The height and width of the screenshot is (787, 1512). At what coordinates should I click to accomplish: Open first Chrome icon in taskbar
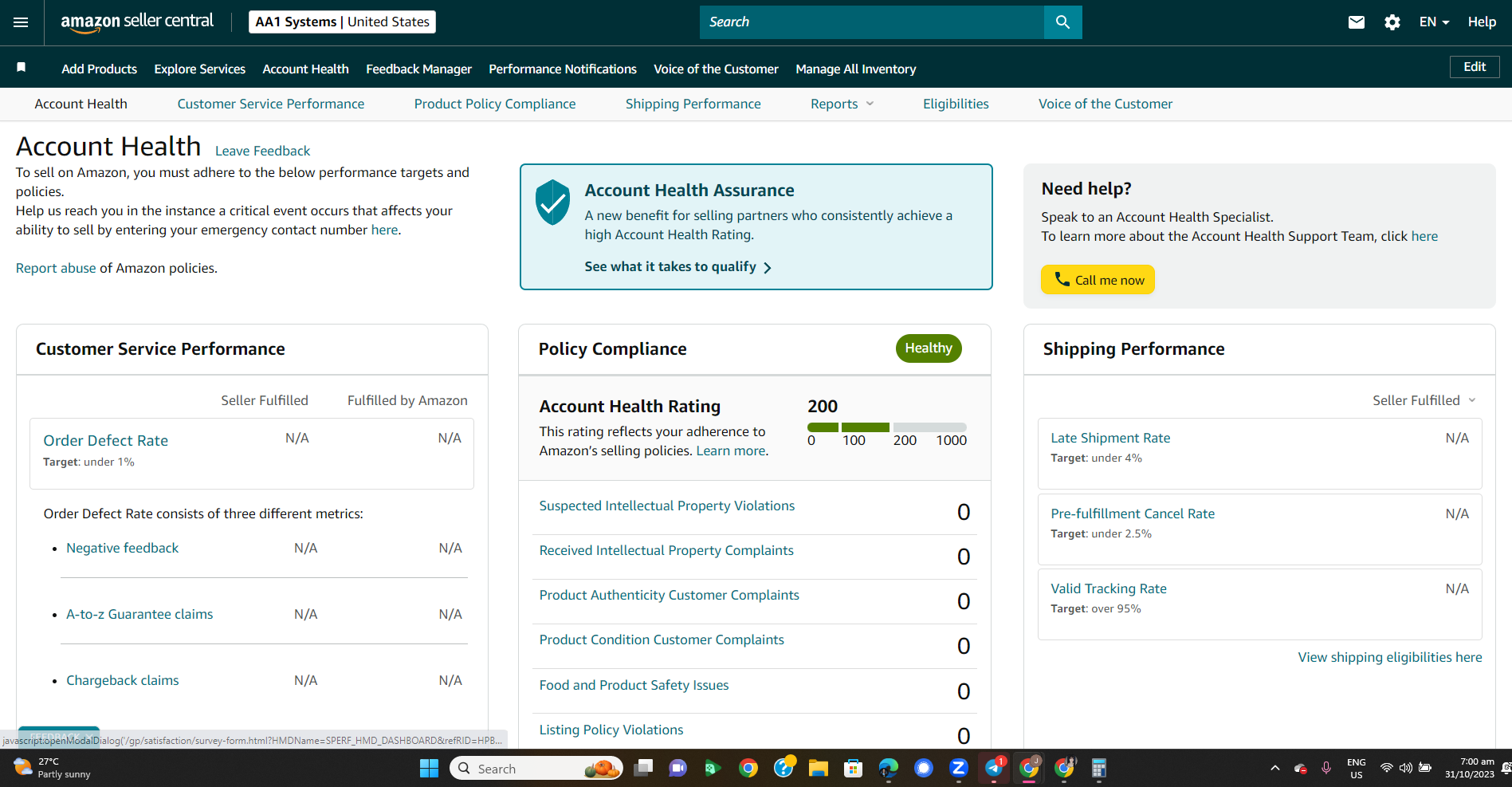point(748,768)
